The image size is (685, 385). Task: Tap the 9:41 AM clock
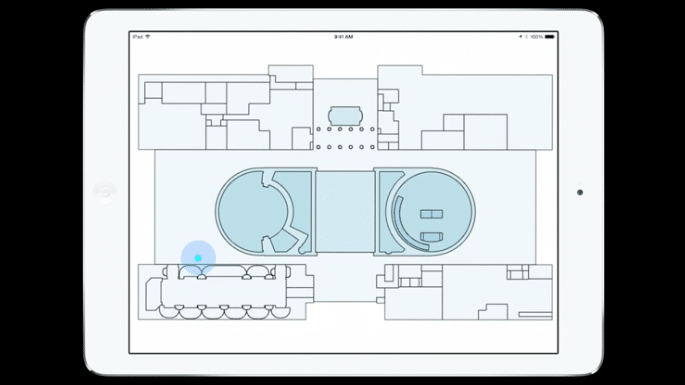[343, 37]
